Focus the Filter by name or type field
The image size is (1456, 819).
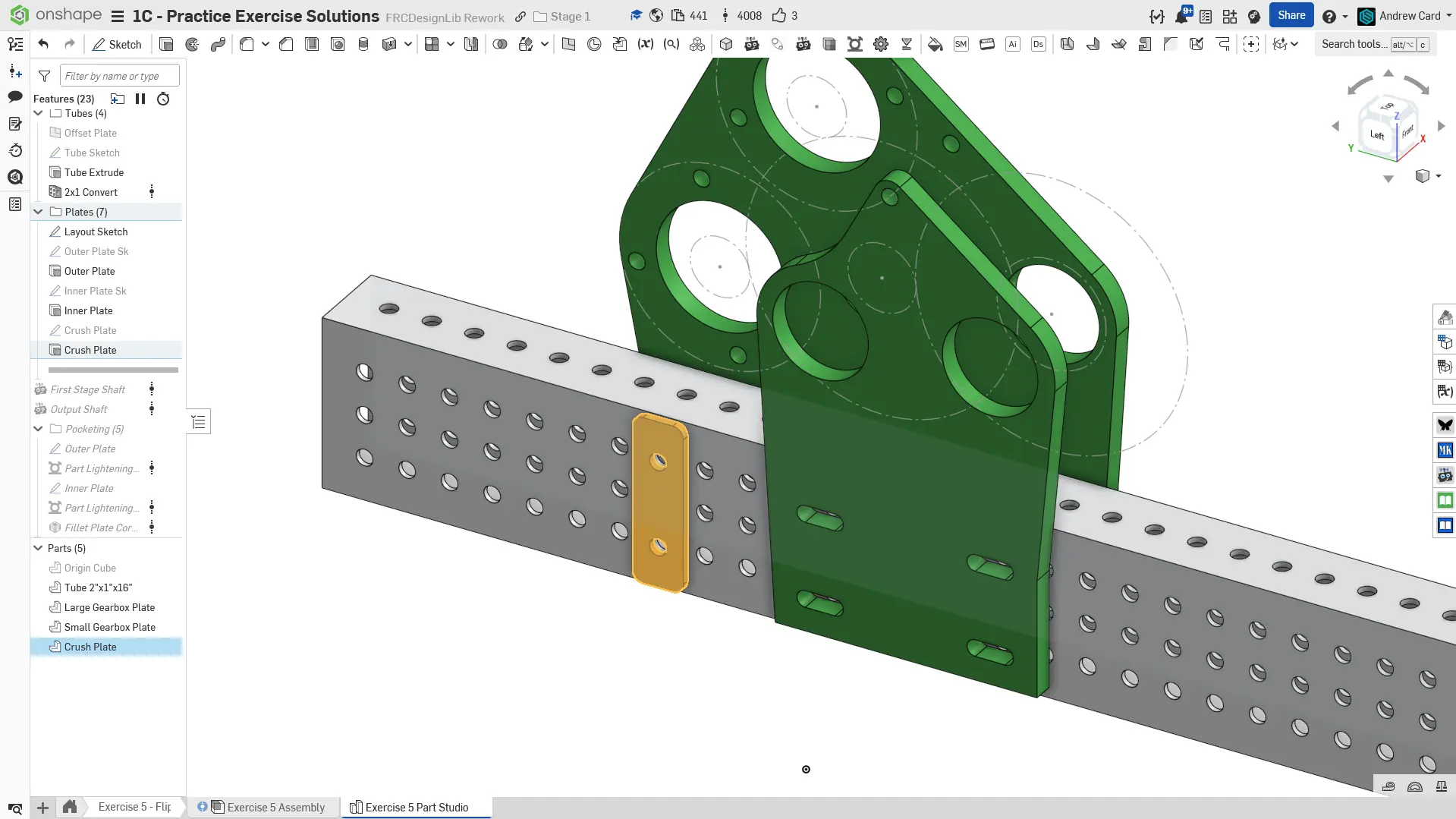pos(119,76)
